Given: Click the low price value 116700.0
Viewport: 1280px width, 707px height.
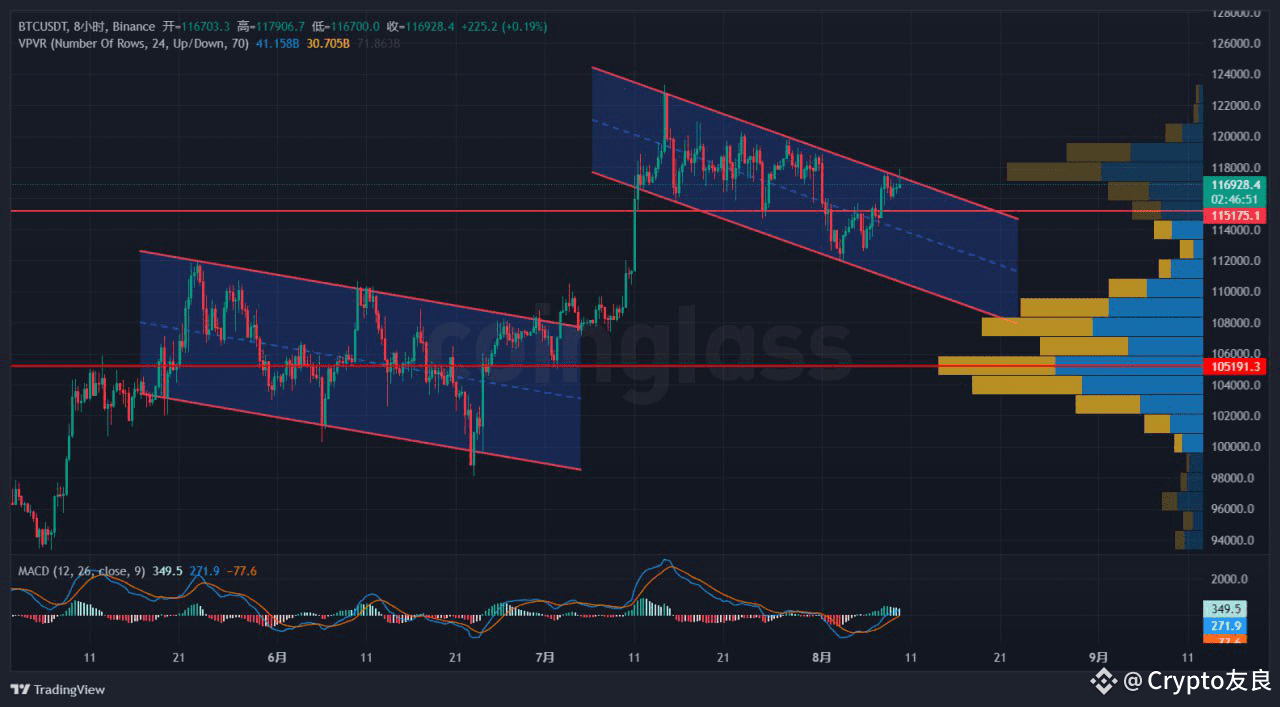Looking at the screenshot, I should click(x=356, y=27).
